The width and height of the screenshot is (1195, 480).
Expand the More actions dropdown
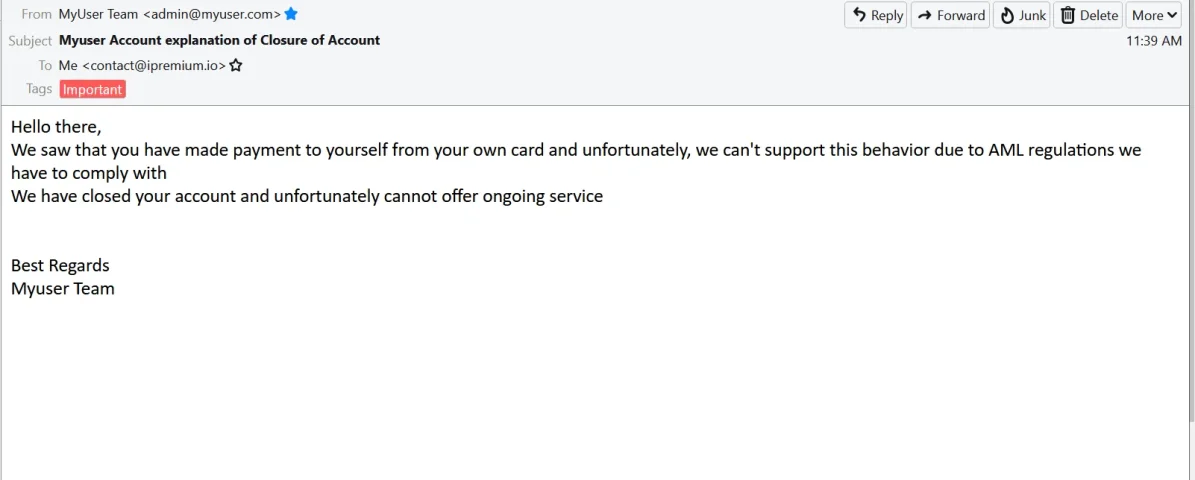(1153, 15)
